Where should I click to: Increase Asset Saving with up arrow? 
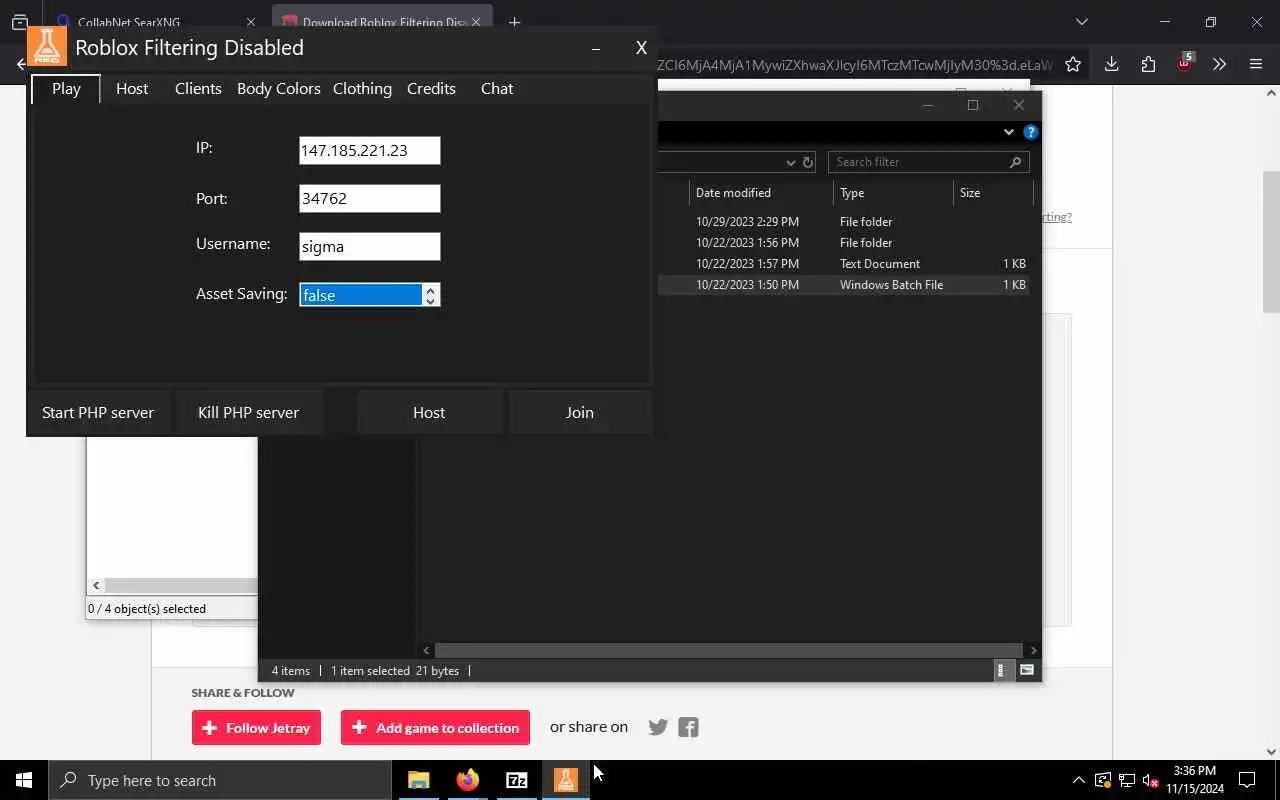pyautogui.click(x=430, y=290)
